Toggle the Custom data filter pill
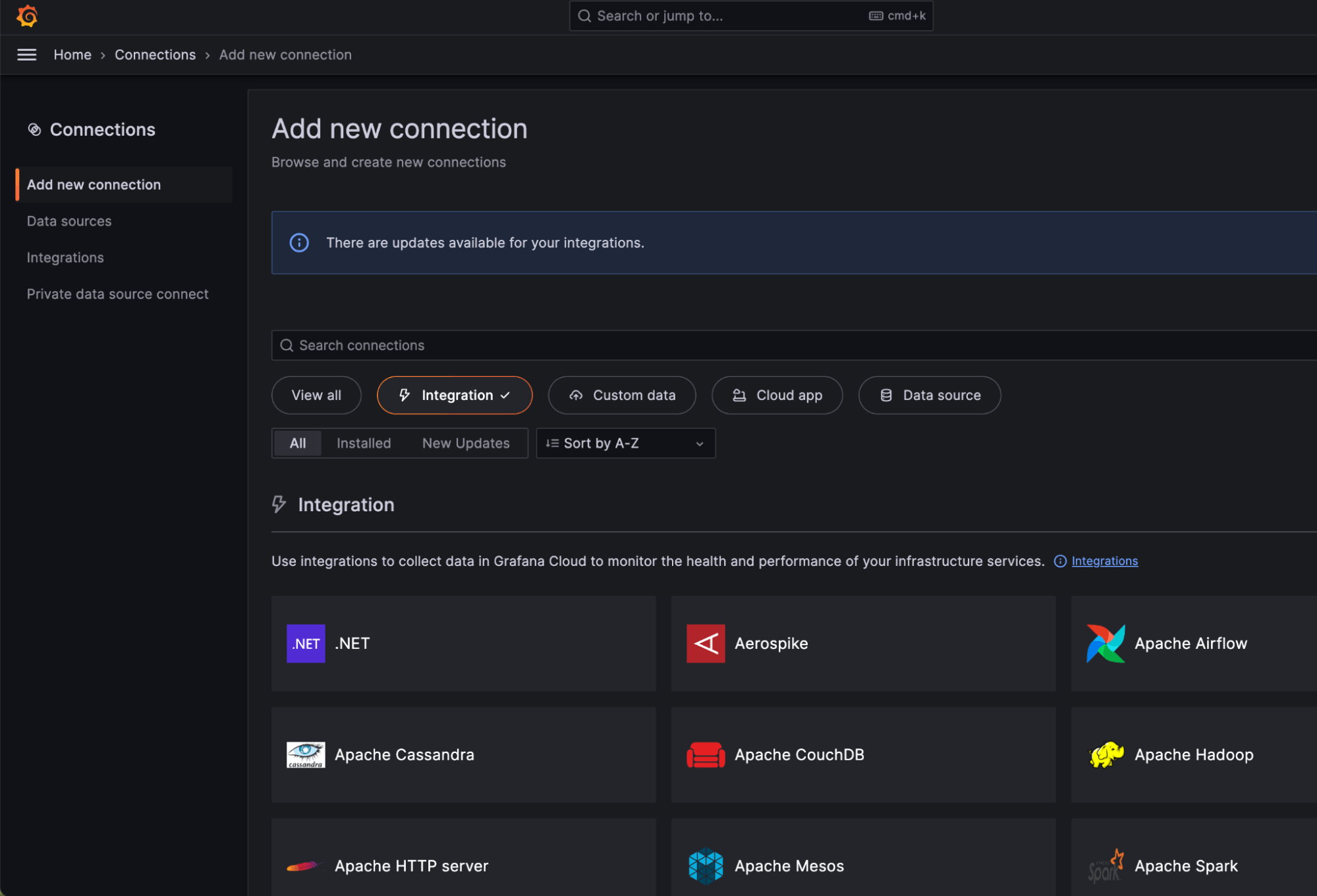 point(621,395)
